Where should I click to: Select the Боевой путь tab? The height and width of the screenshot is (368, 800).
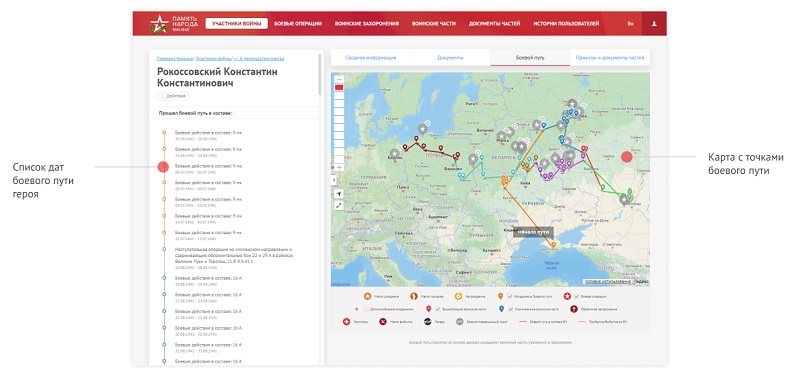click(x=530, y=58)
